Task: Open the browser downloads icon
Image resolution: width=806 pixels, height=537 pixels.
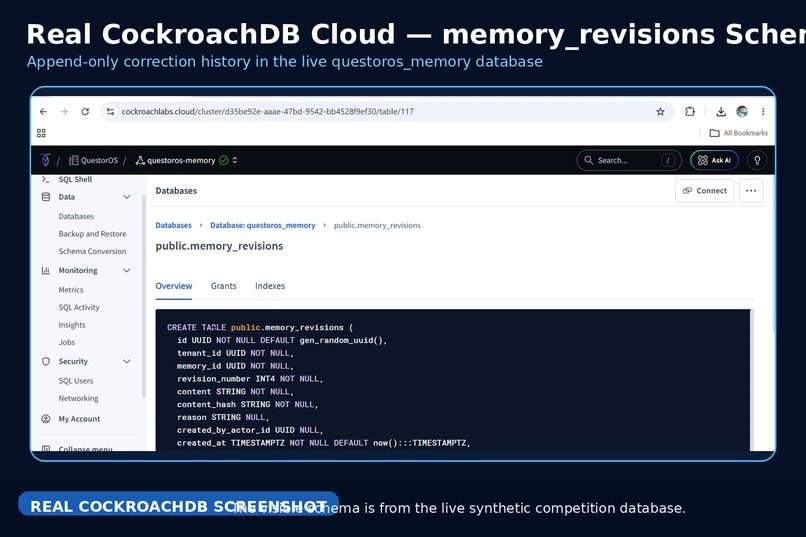Action: [x=721, y=112]
